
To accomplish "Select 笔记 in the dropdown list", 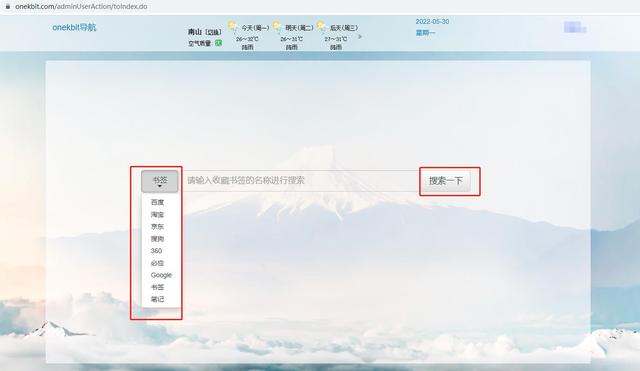I will pos(157,299).
